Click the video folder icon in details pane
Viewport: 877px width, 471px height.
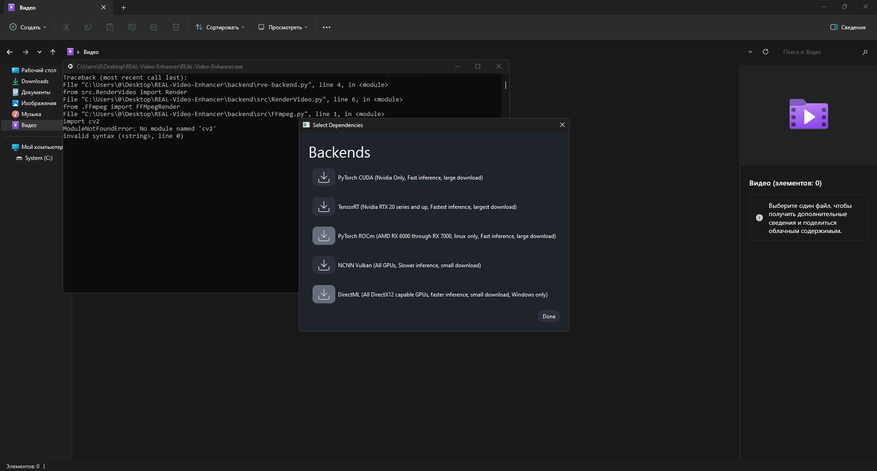pos(809,114)
